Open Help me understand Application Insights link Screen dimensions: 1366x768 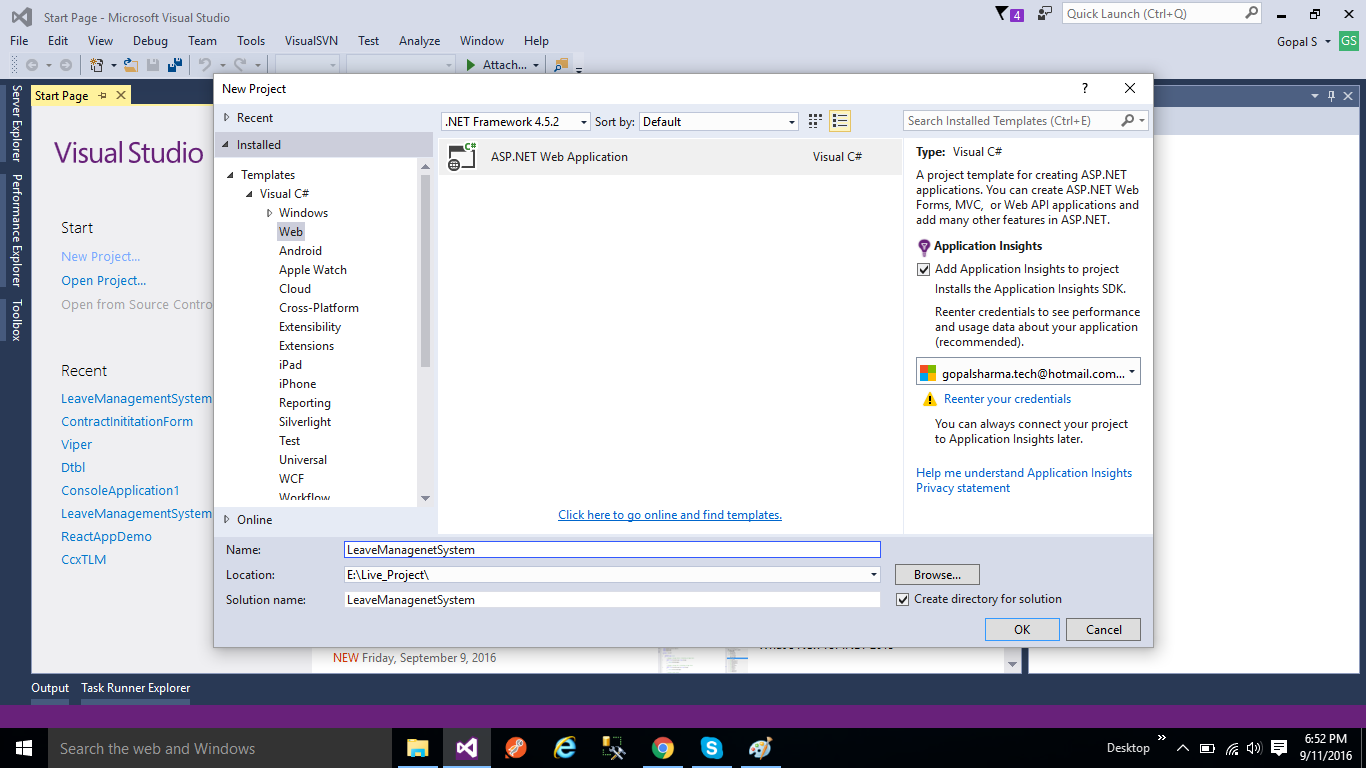click(1024, 473)
